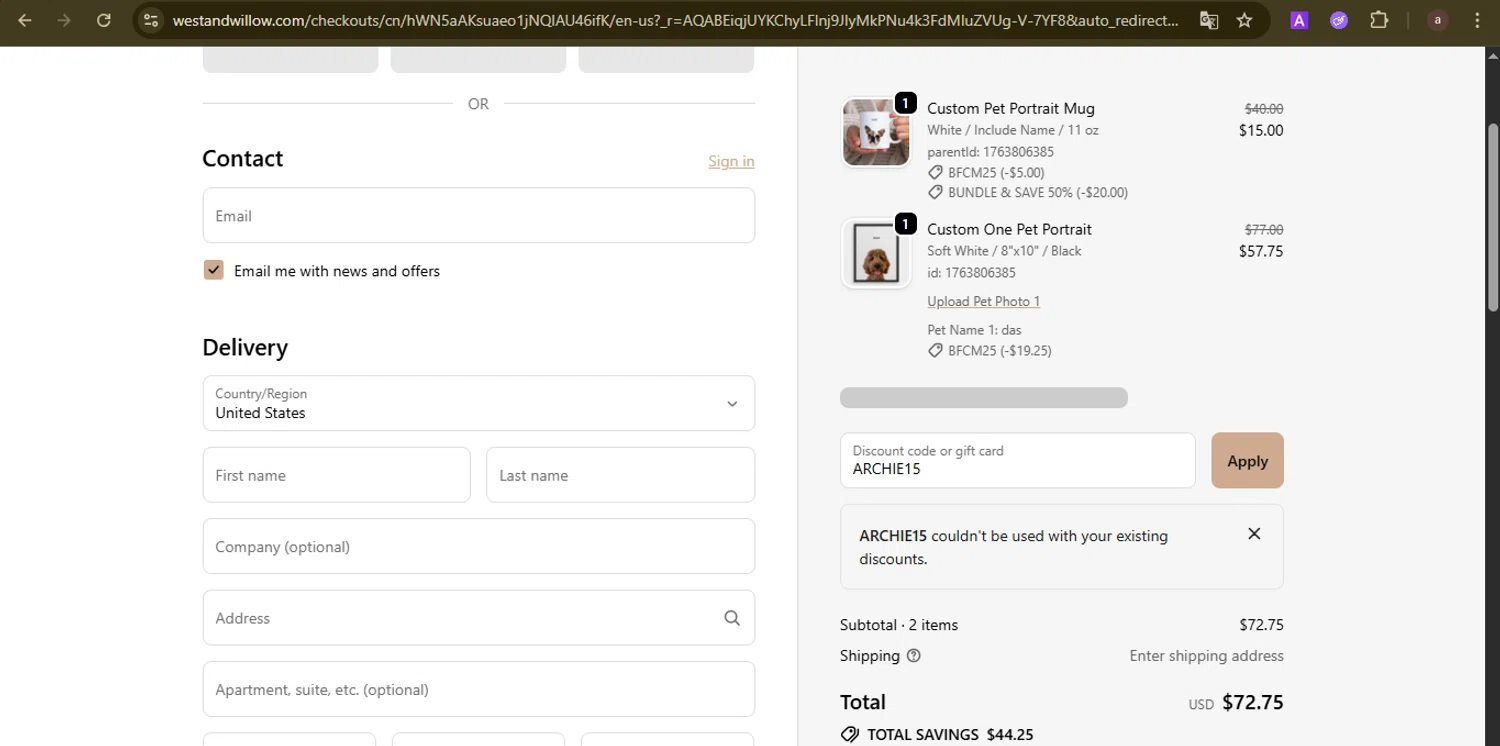Click the Custom One Pet Portrait title
This screenshot has height=746, width=1500.
[1009, 229]
